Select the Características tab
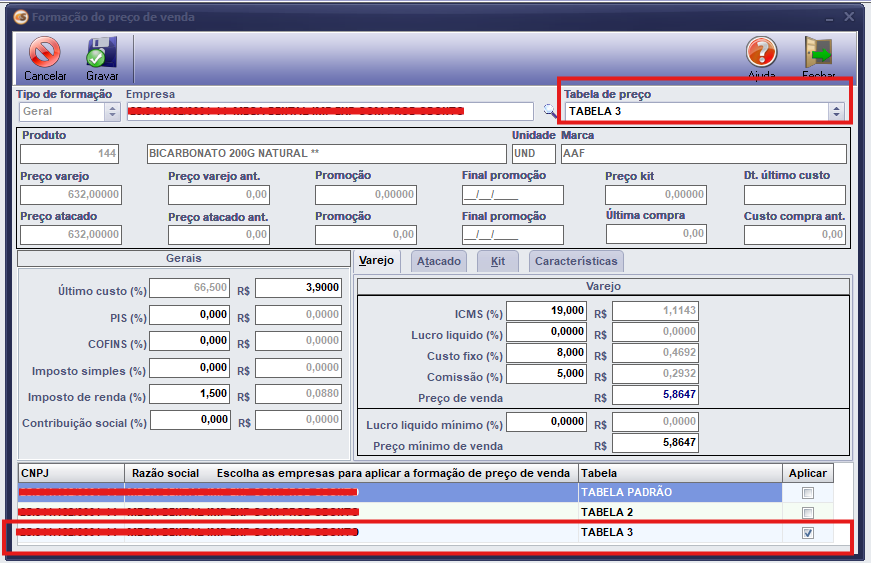871x563 pixels. [x=576, y=261]
